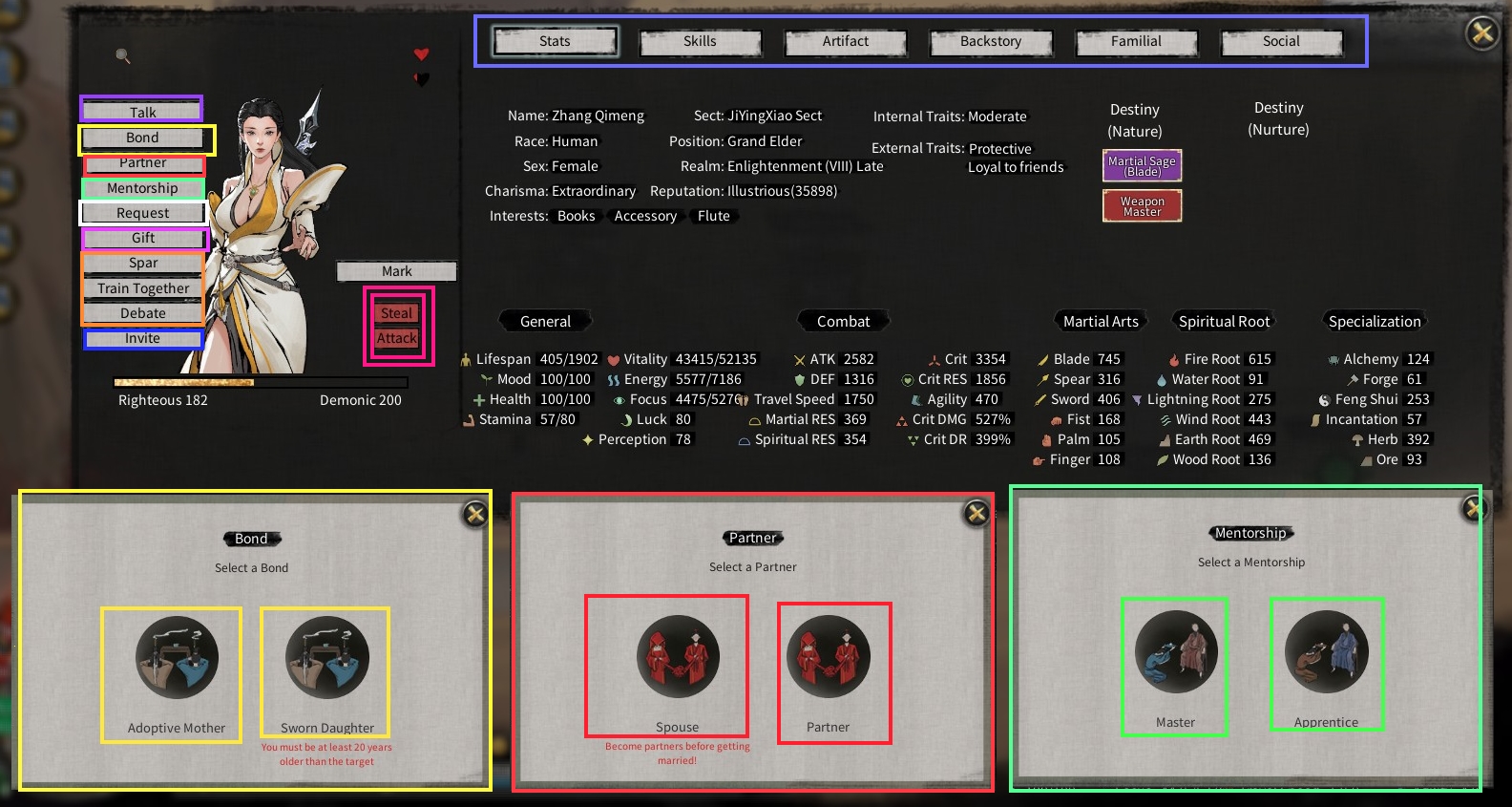Toggle the red heart favorite icon
This screenshot has height=807, width=1512.
click(421, 54)
